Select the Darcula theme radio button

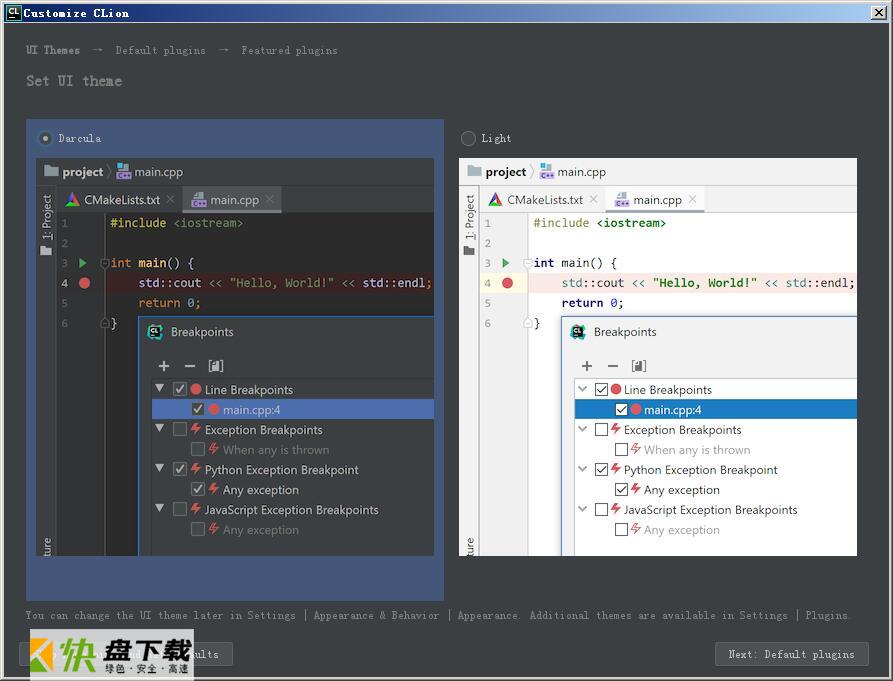tap(46, 138)
